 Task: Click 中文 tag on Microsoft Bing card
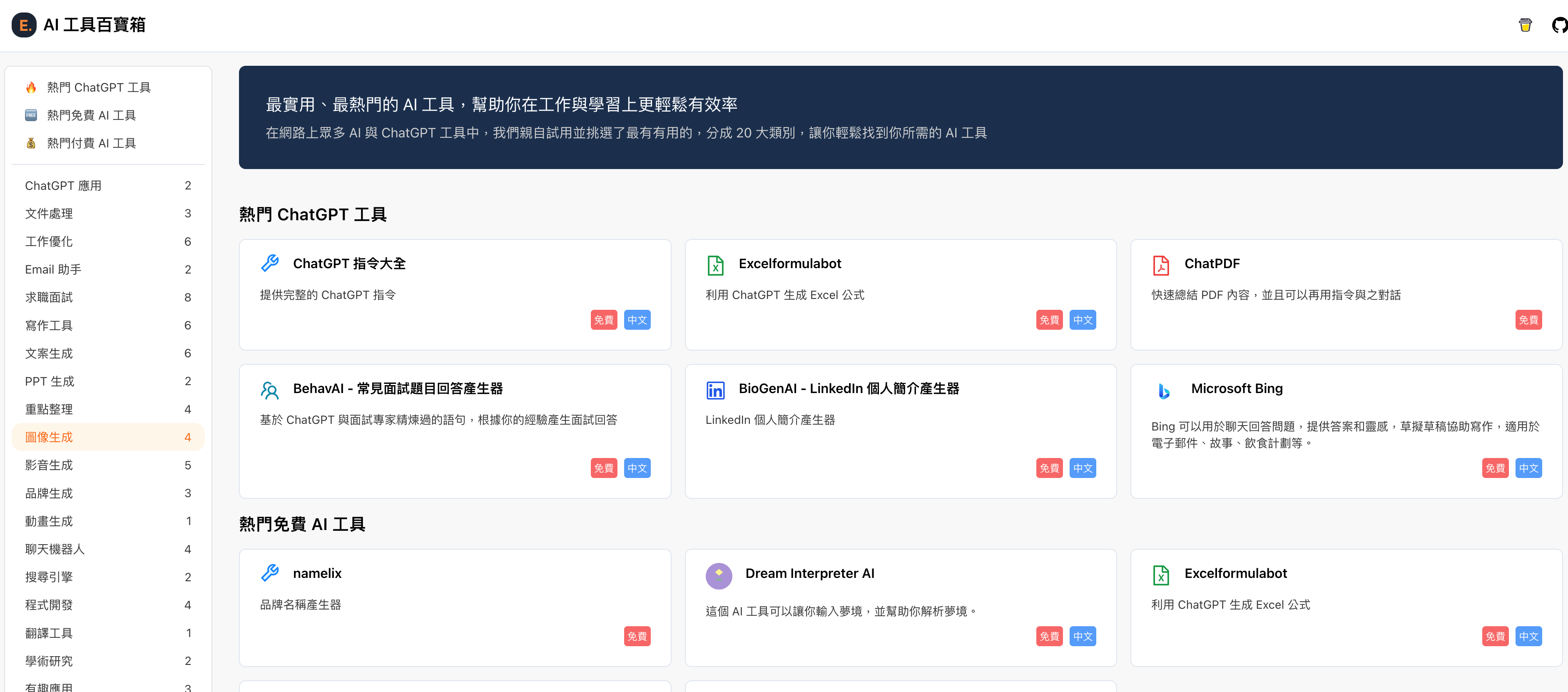[x=1528, y=468]
